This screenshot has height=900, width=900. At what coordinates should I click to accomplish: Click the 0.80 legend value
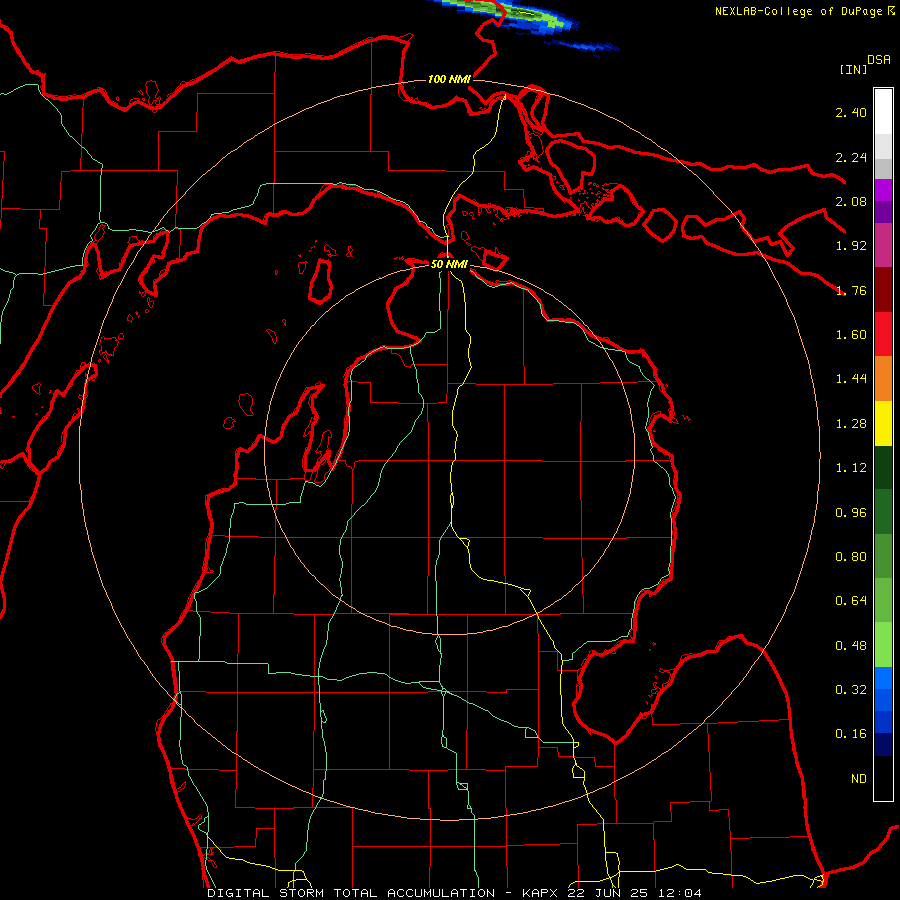[851, 557]
